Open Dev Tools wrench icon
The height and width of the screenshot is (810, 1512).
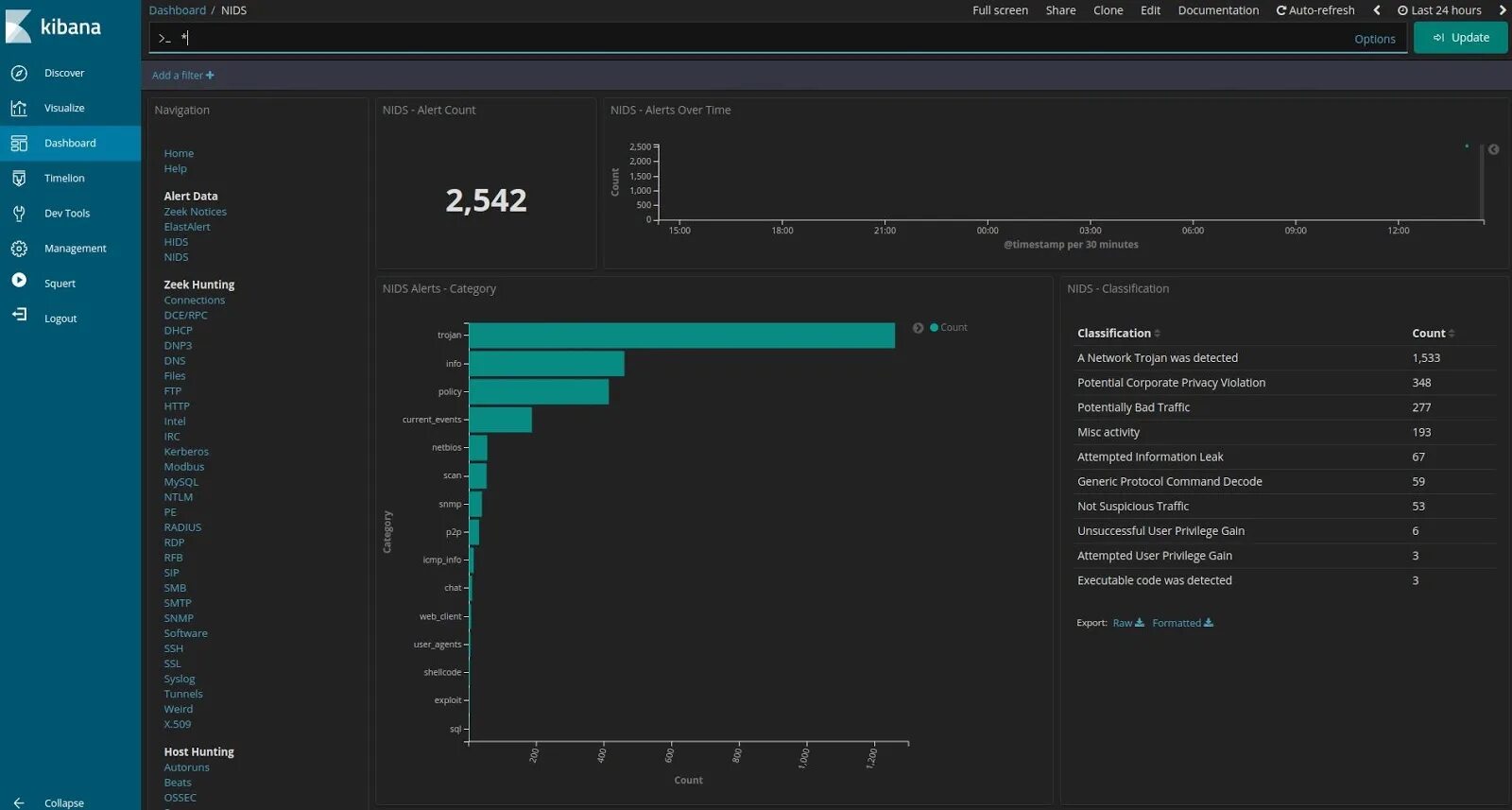coord(19,213)
